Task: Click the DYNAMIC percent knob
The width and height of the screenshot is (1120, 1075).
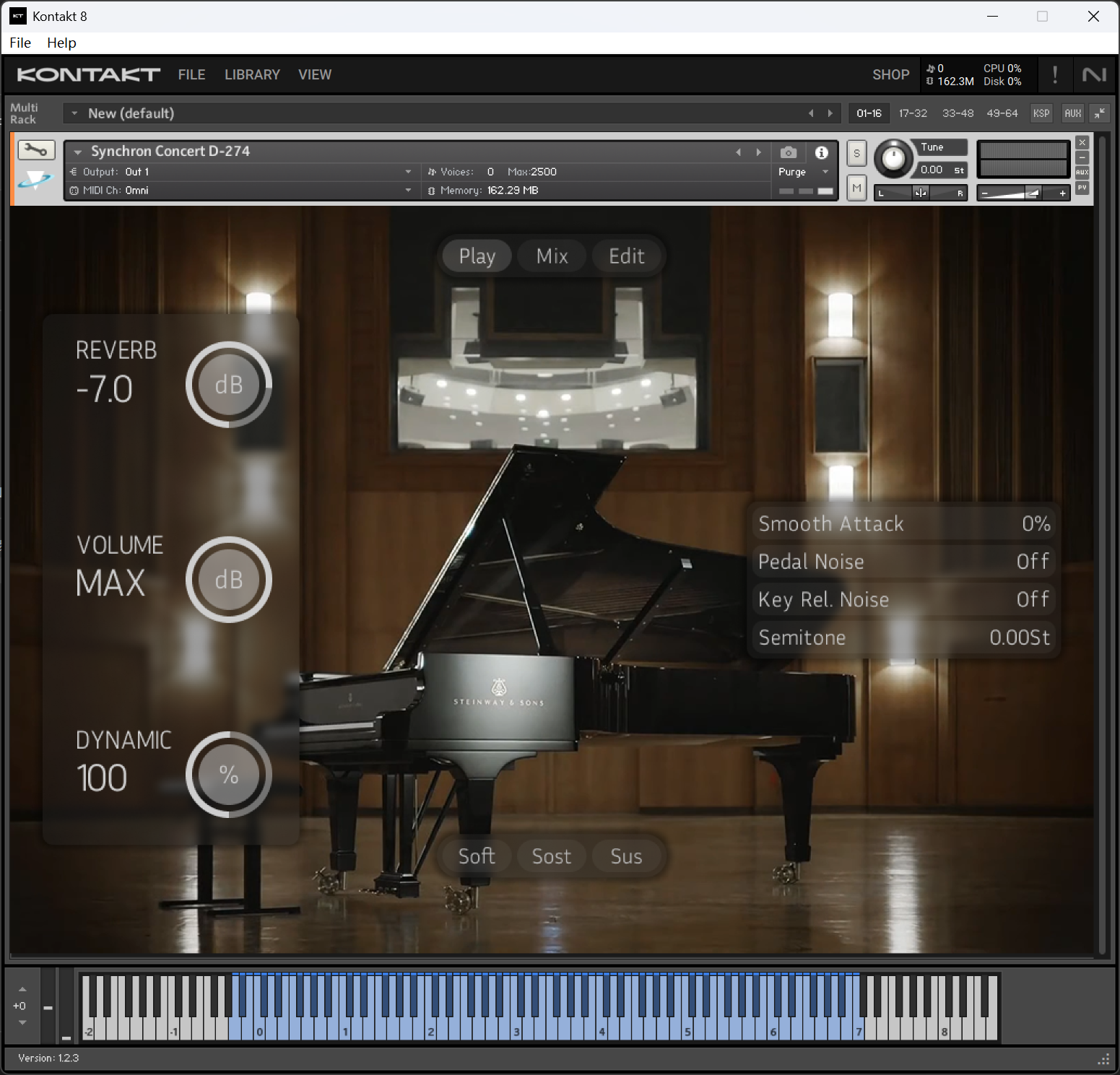Action: click(x=229, y=775)
